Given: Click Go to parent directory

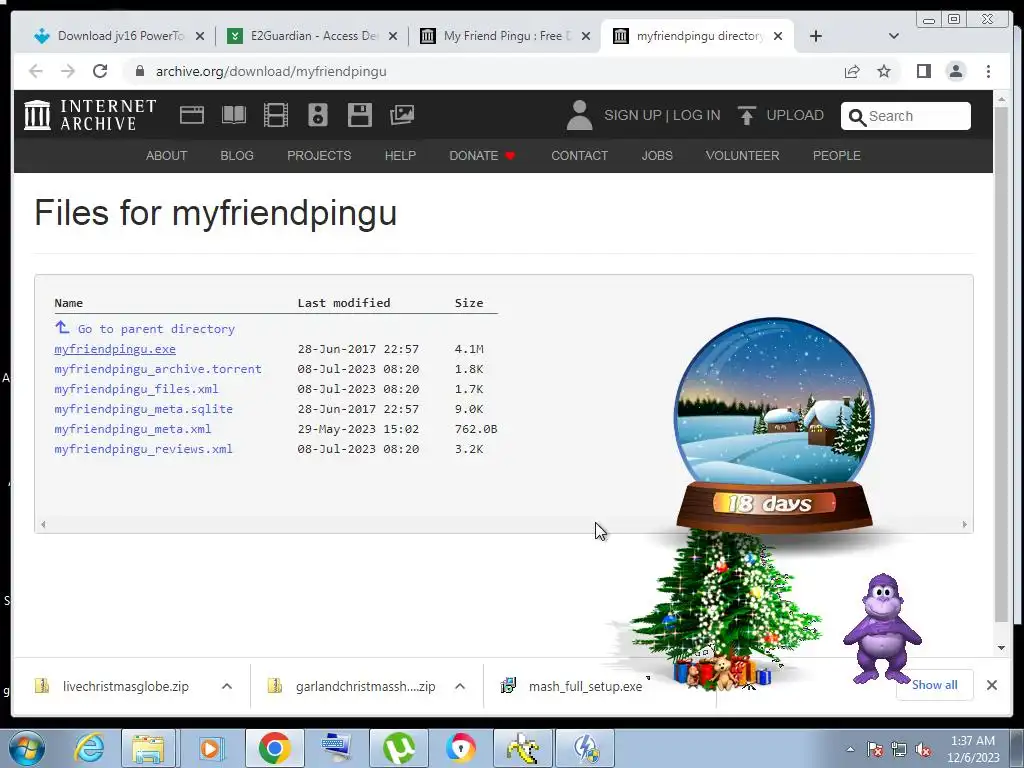Looking at the screenshot, I should pos(156,328).
